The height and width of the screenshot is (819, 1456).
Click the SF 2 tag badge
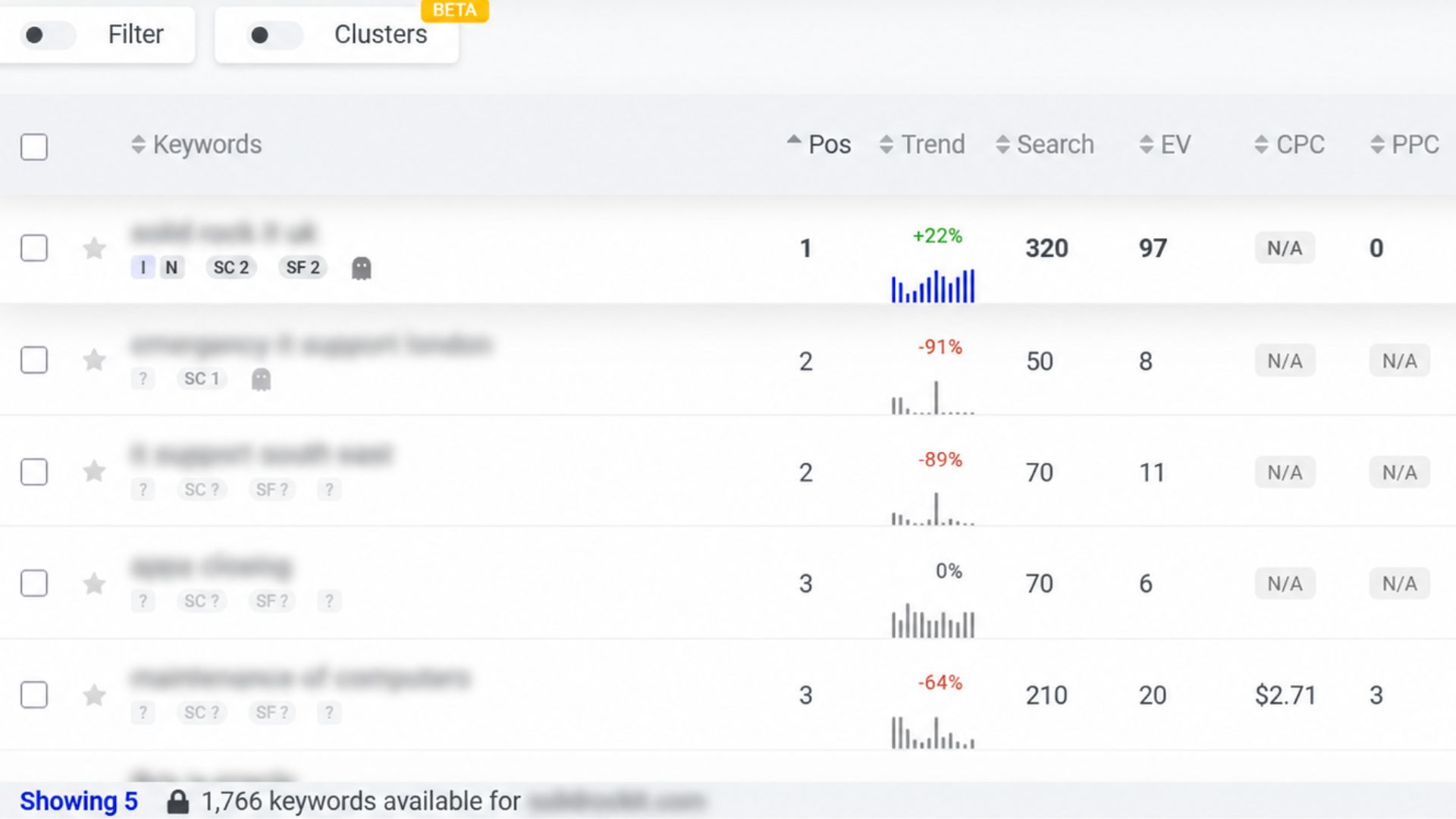303,268
